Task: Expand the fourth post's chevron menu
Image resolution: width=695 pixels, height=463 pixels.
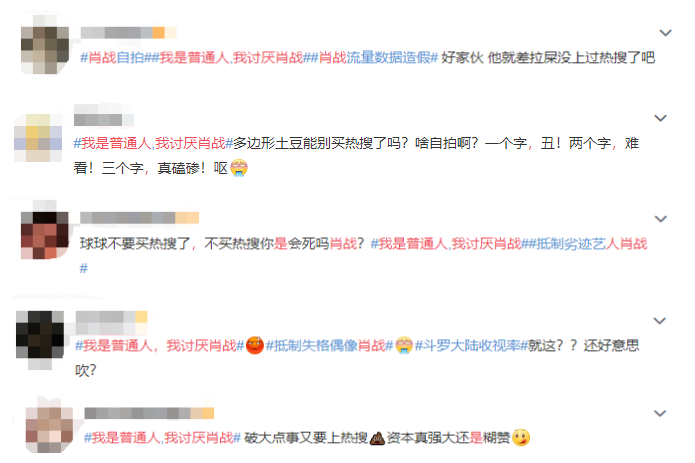Action: point(660,321)
